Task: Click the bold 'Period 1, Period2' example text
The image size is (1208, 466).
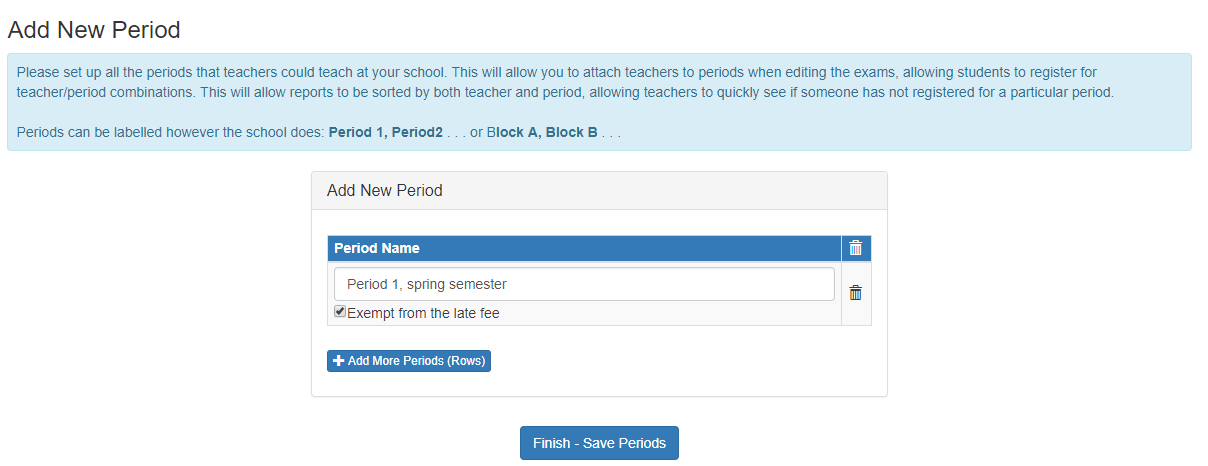Action: click(386, 132)
